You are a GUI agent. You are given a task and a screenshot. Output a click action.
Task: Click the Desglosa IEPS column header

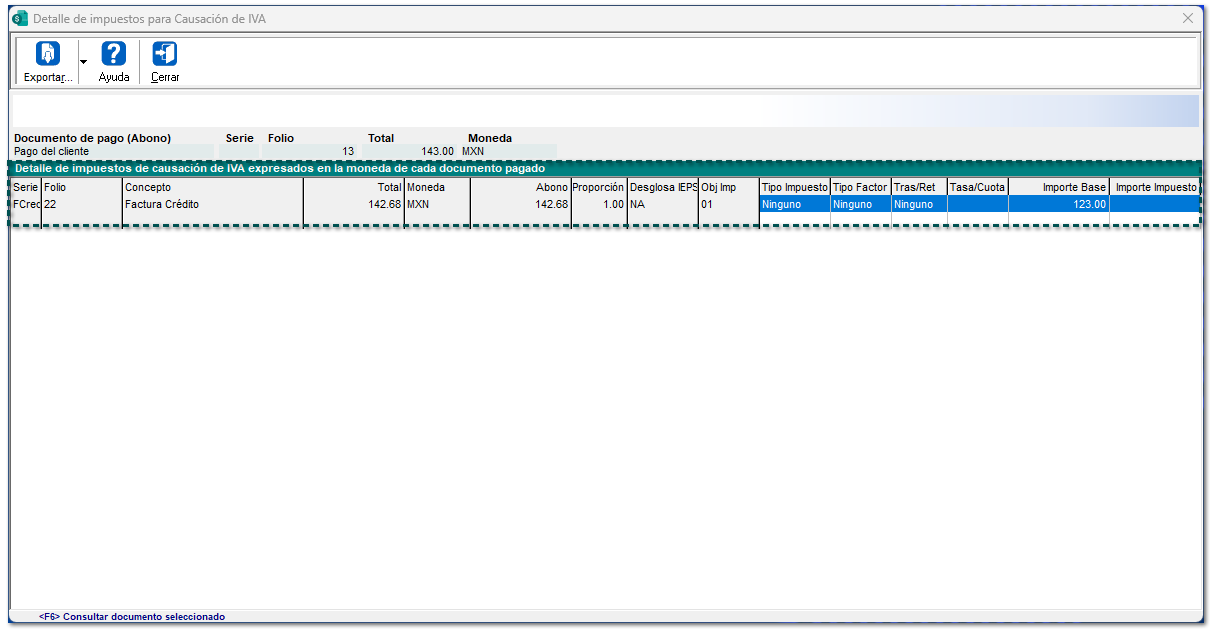(662, 187)
